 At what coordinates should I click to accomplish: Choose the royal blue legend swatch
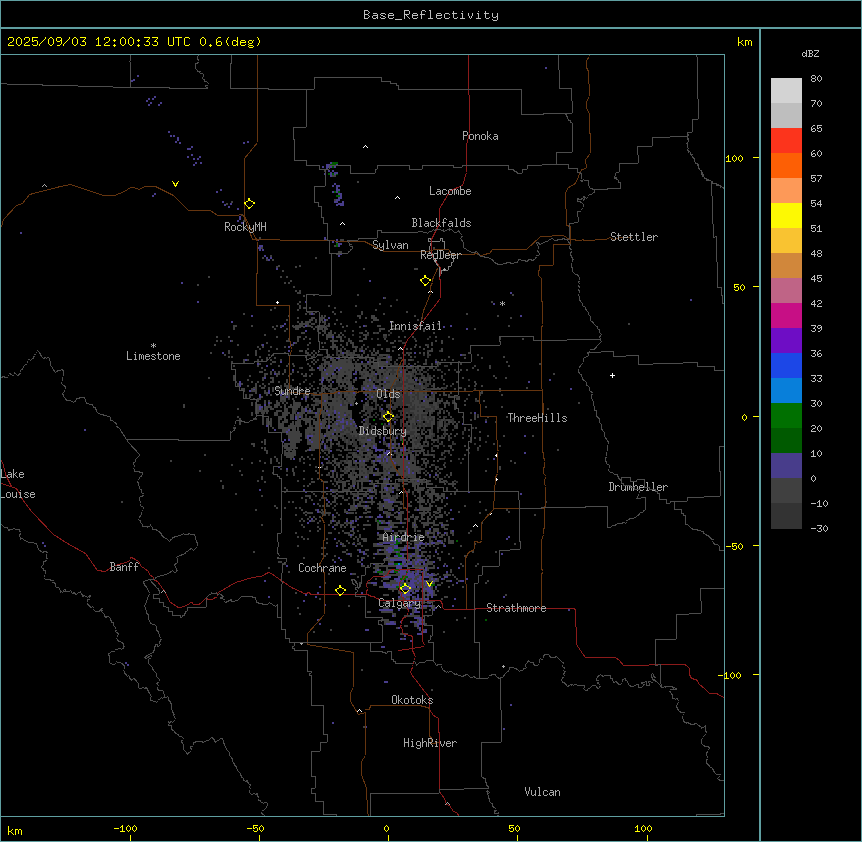coord(786,365)
